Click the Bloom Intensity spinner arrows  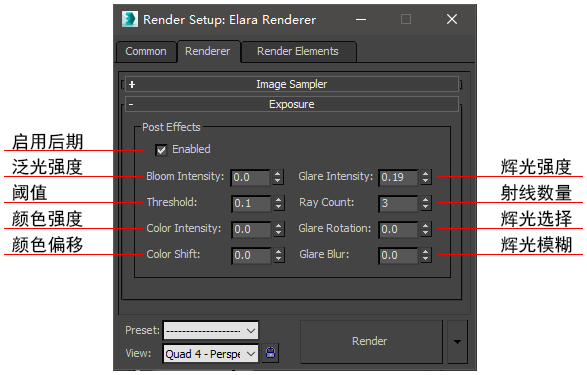277,177
